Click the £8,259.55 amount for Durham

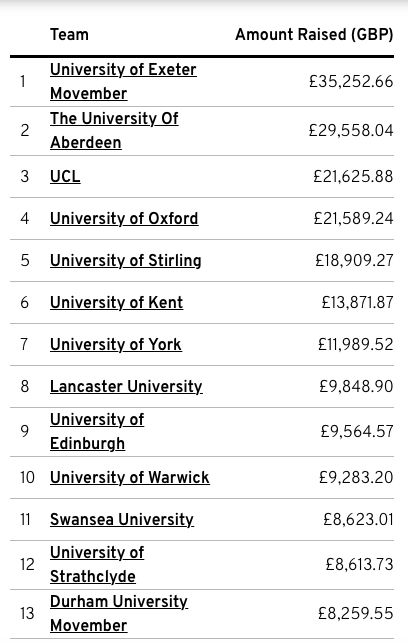(x=356, y=613)
